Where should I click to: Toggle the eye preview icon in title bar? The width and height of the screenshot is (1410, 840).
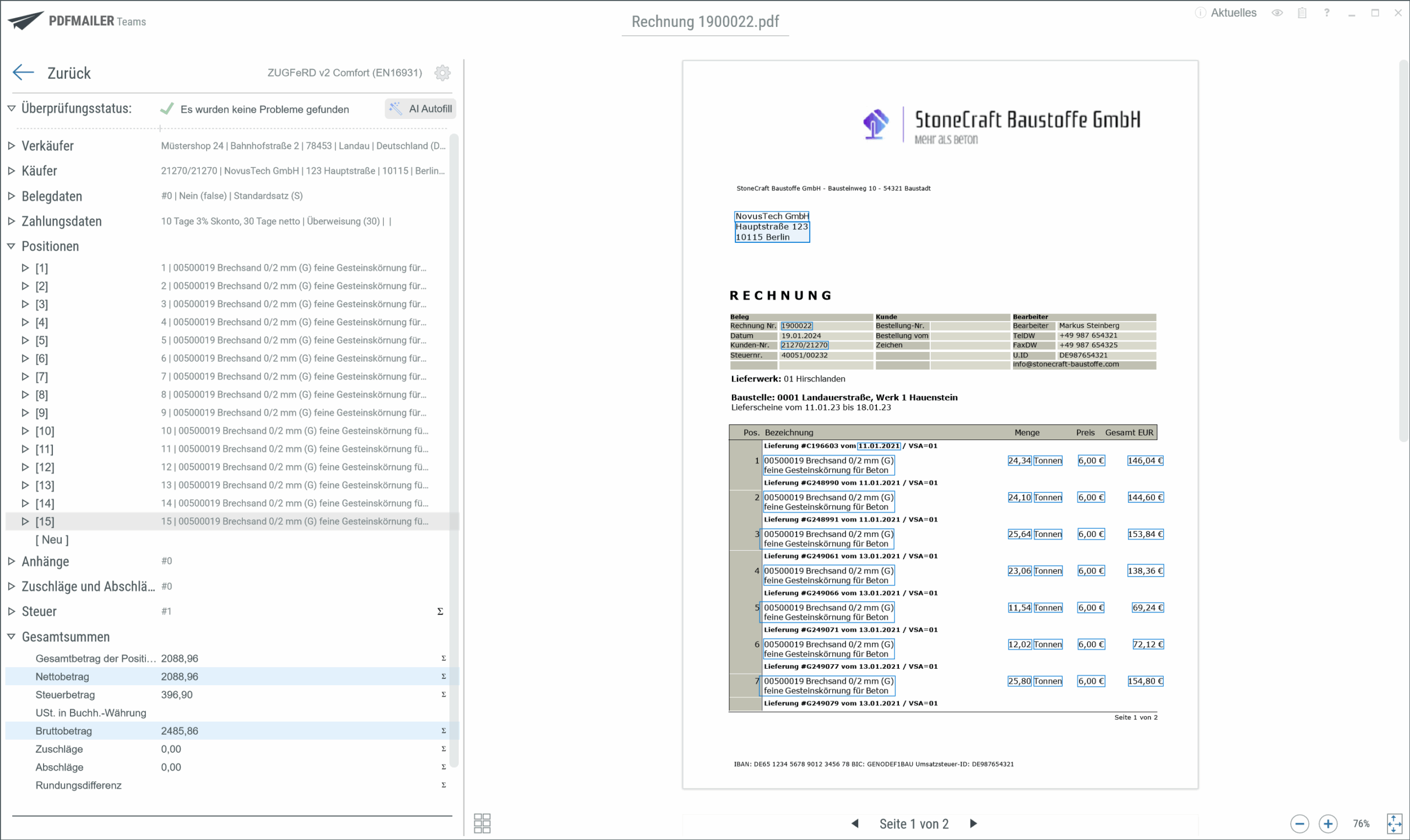pos(1277,13)
